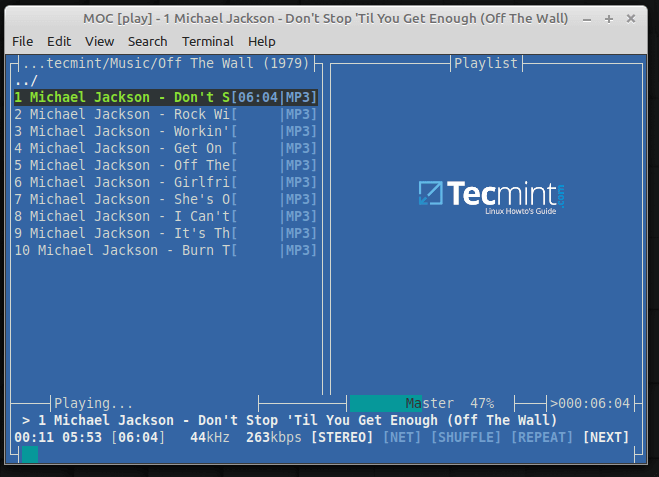Select track 1 Don't S row
This screenshot has width=659, height=477.
(x=166, y=98)
